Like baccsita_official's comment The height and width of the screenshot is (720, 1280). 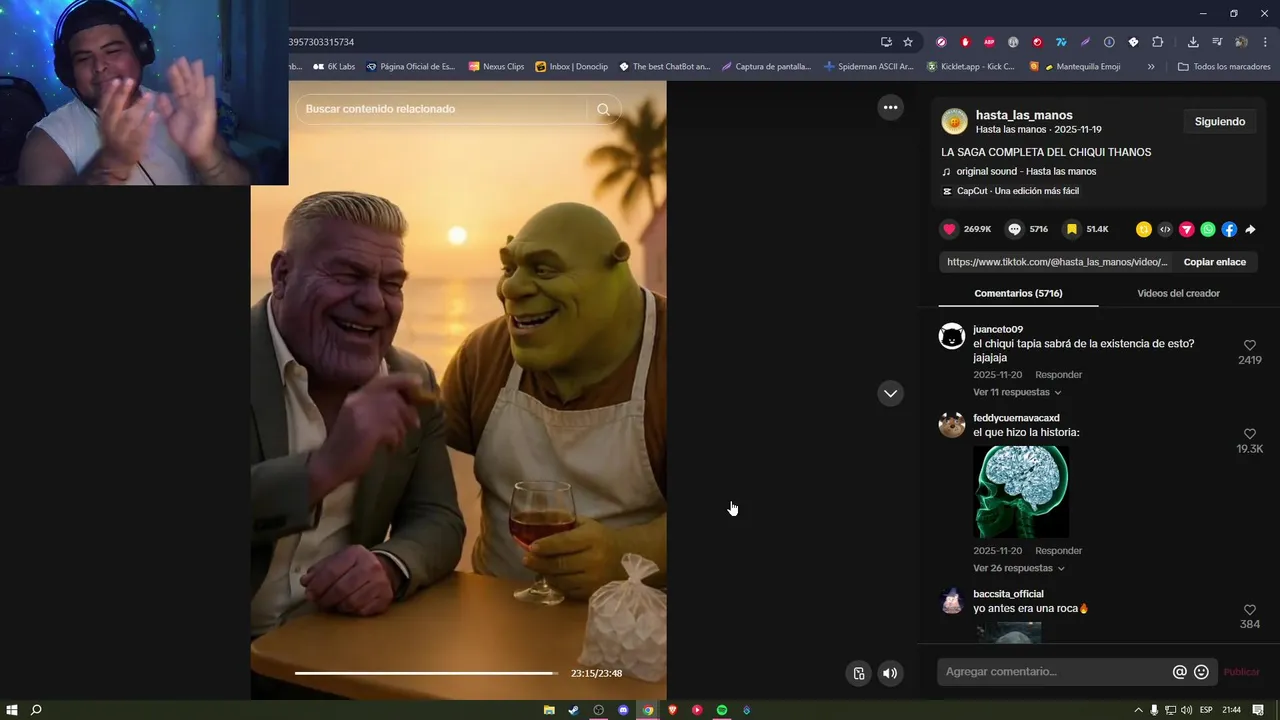[x=1249, y=610]
